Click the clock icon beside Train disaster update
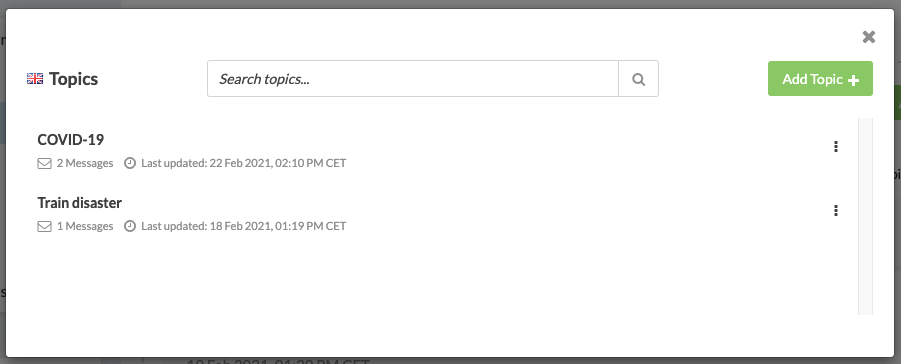 (130, 227)
